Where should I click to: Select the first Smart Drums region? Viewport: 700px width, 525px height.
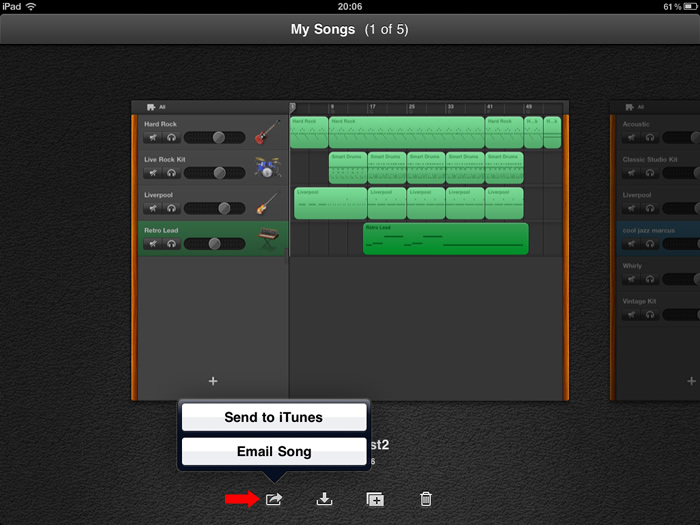coord(348,168)
